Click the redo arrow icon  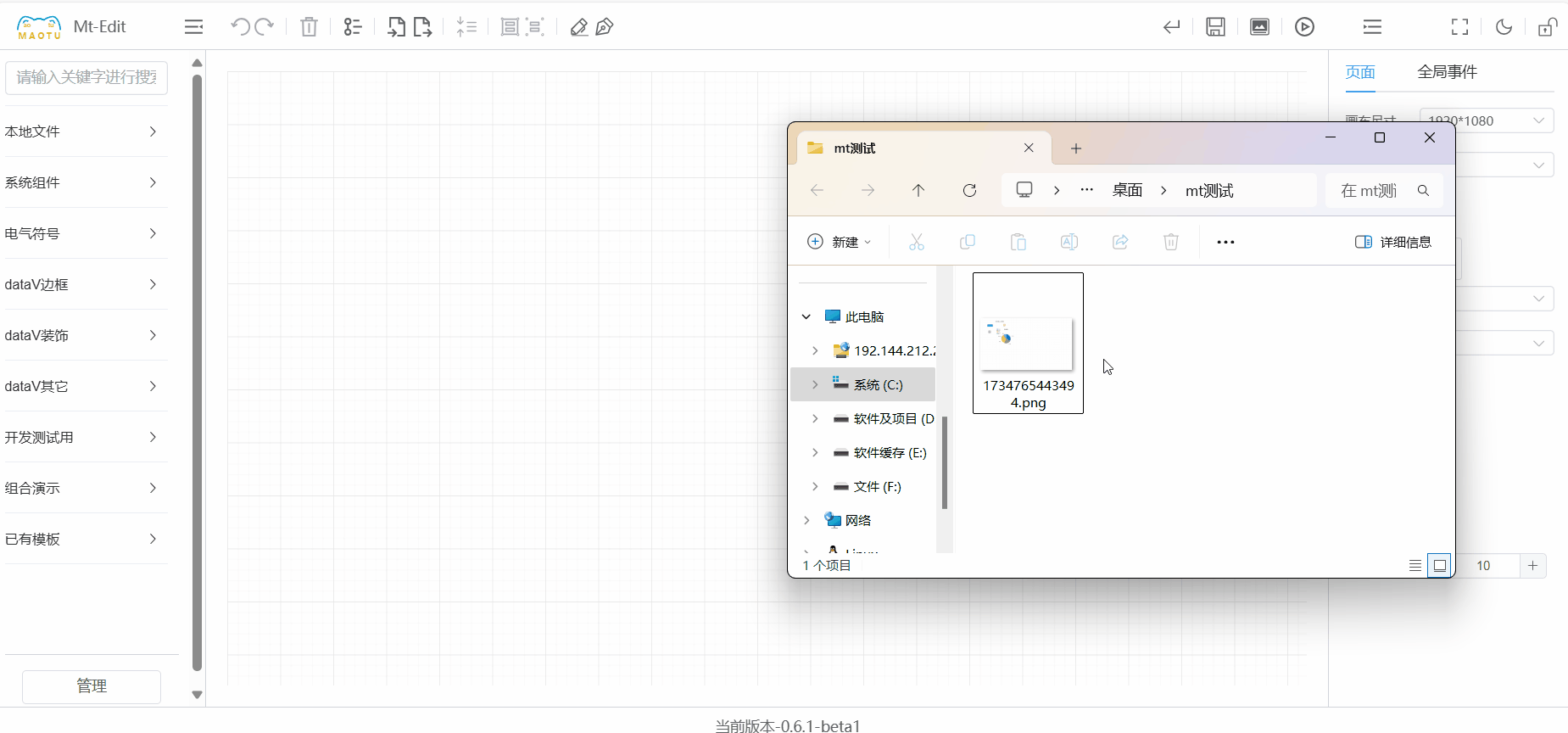[x=265, y=27]
